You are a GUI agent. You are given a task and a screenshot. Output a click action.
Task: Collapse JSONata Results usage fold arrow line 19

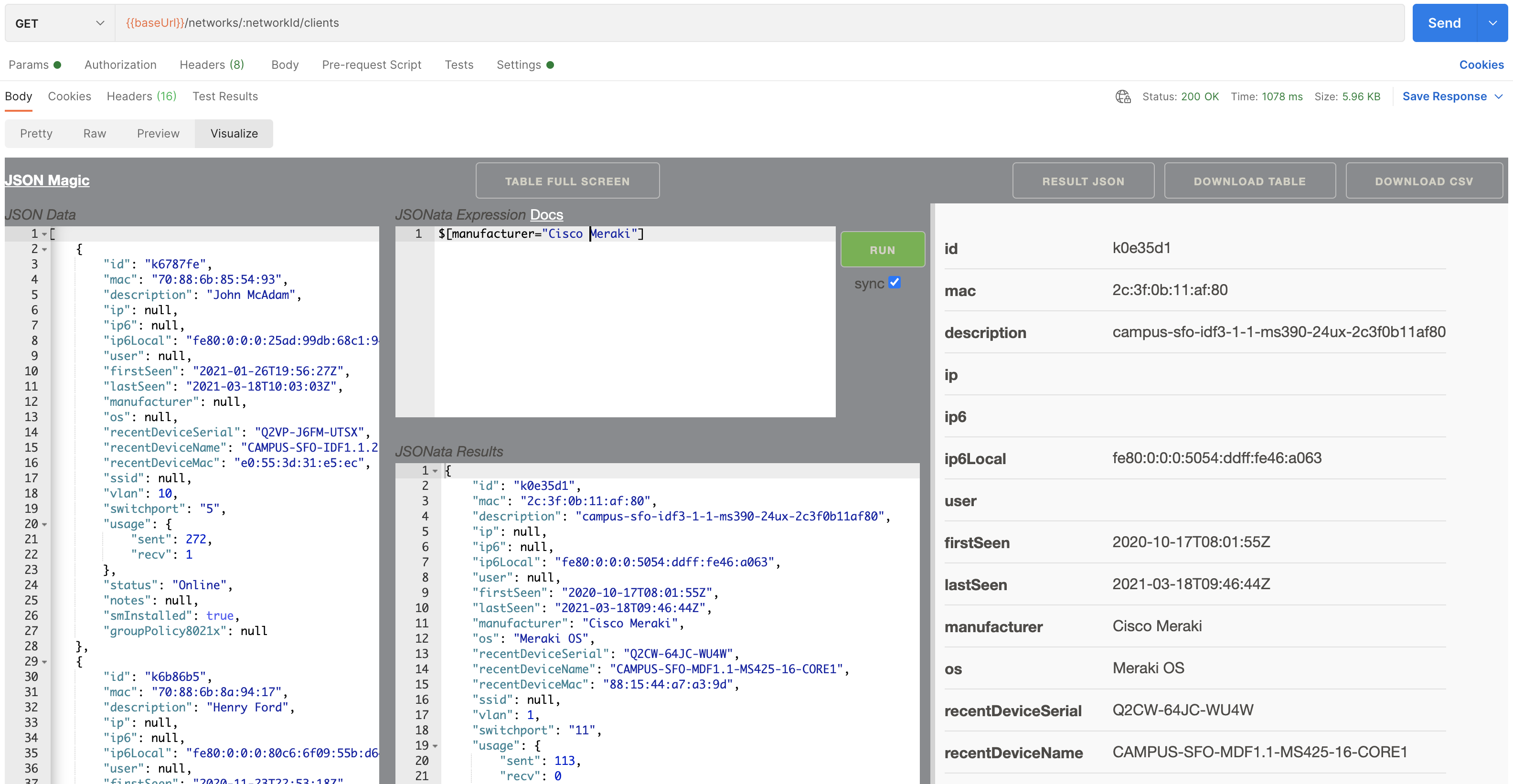coord(435,746)
